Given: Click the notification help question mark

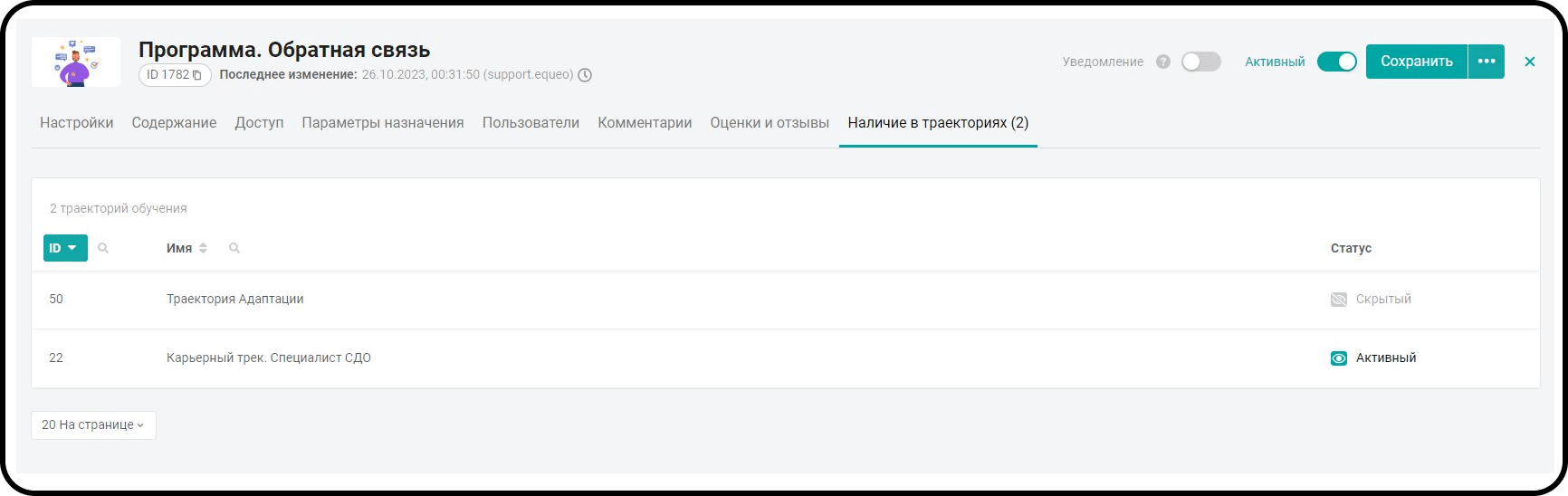Looking at the screenshot, I should pyautogui.click(x=1163, y=62).
